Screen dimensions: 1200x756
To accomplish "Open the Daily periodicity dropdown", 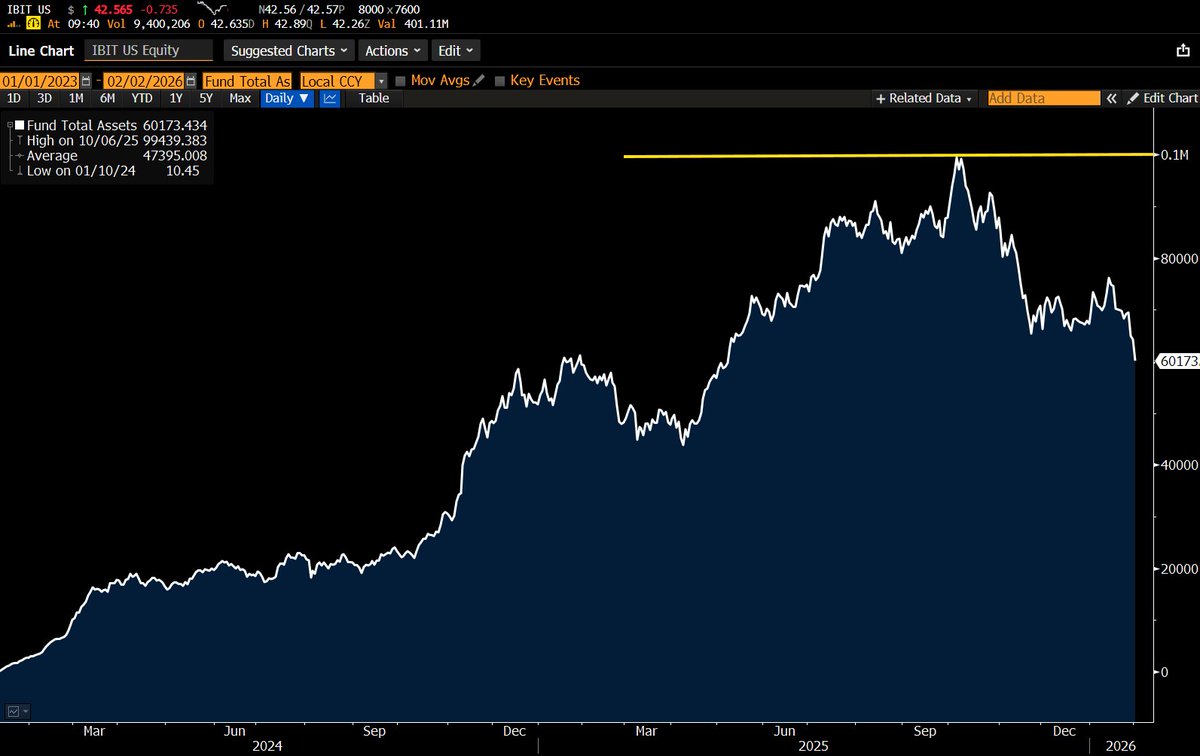I will [288, 98].
